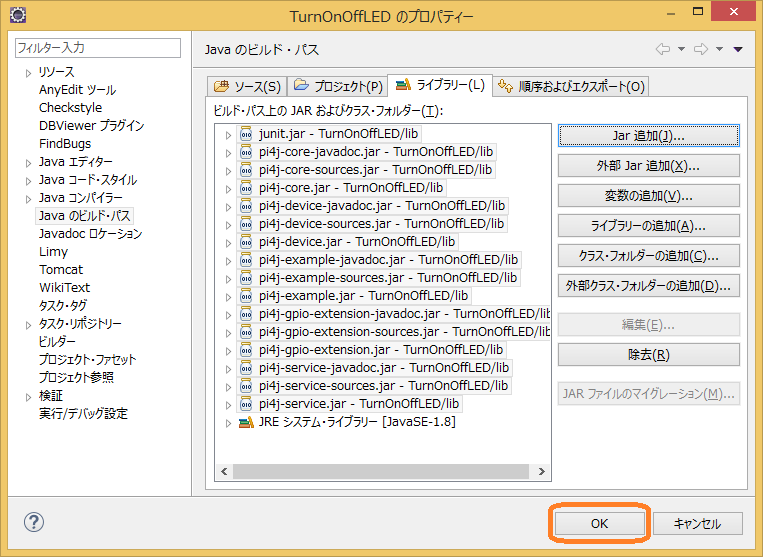Switch to the 順序およびエクスポート(O) tab
763x557 pixels.
(x=572, y=87)
